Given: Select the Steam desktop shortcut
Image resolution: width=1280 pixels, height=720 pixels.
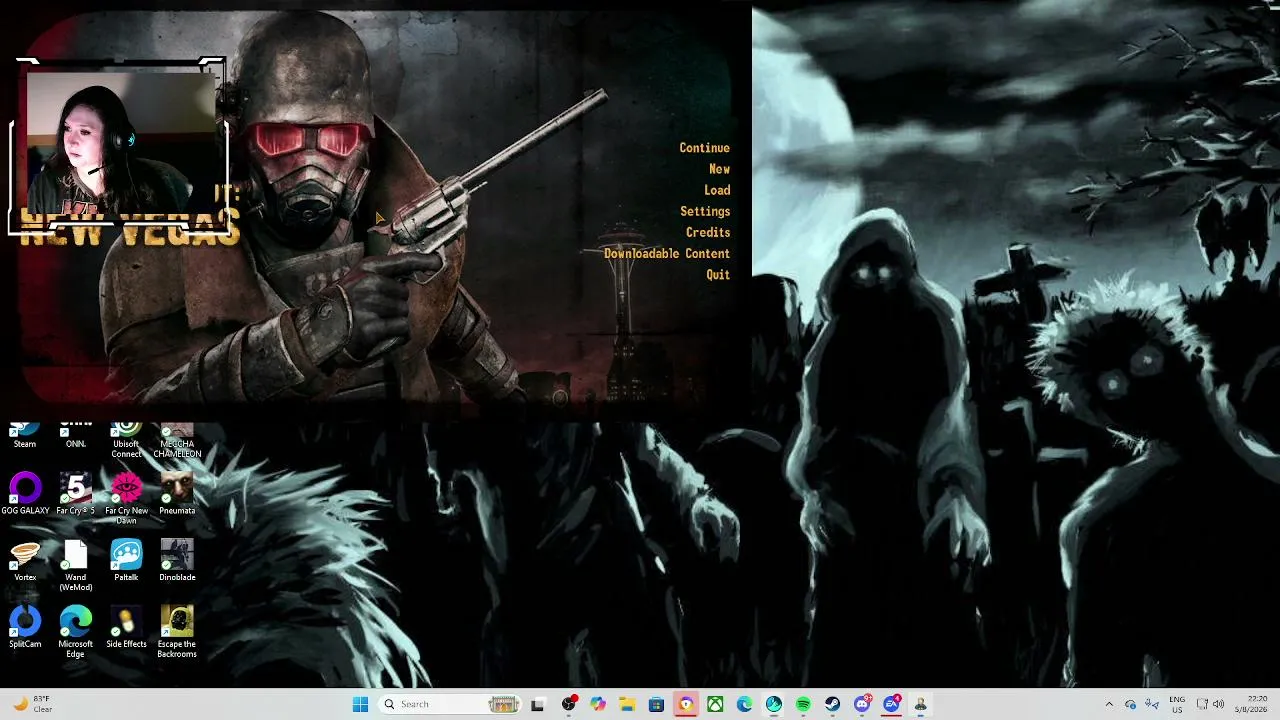Looking at the screenshot, I should [x=25, y=436].
